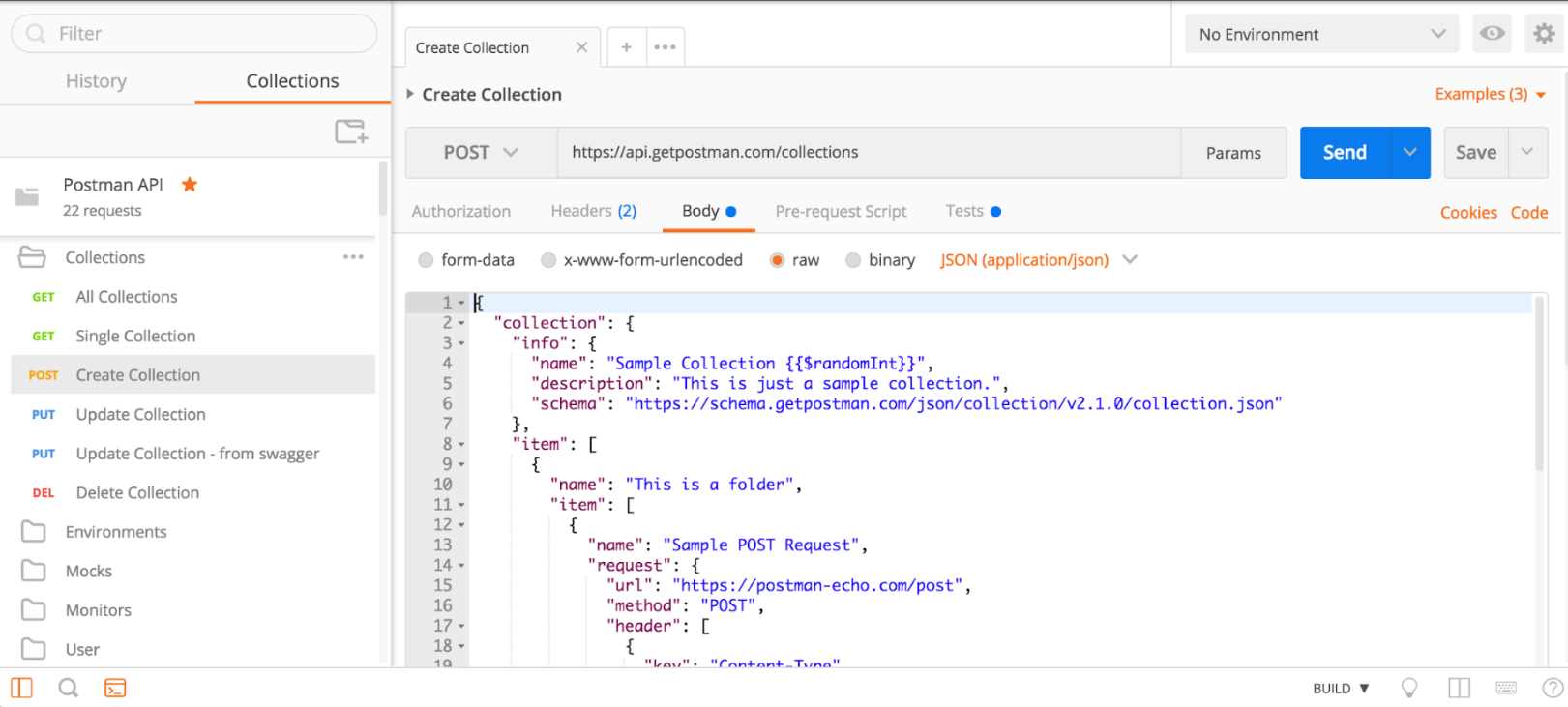This screenshot has width=1568, height=707.
Task: Select the Update Collection PUT request
Action: tap(193, 414)
